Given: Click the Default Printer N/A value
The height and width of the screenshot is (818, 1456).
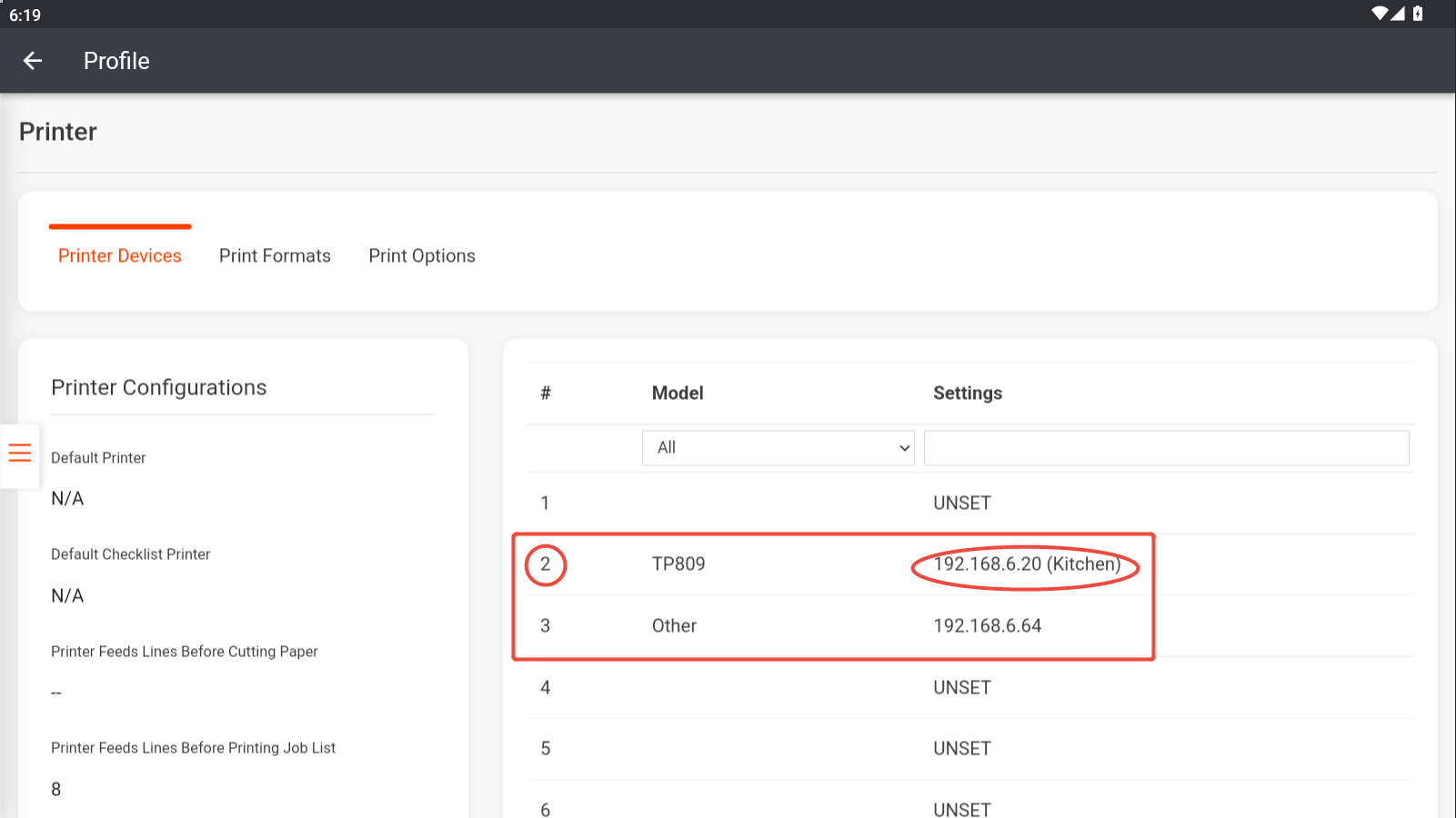Looking at the screenshot, I should coord(67,499).
